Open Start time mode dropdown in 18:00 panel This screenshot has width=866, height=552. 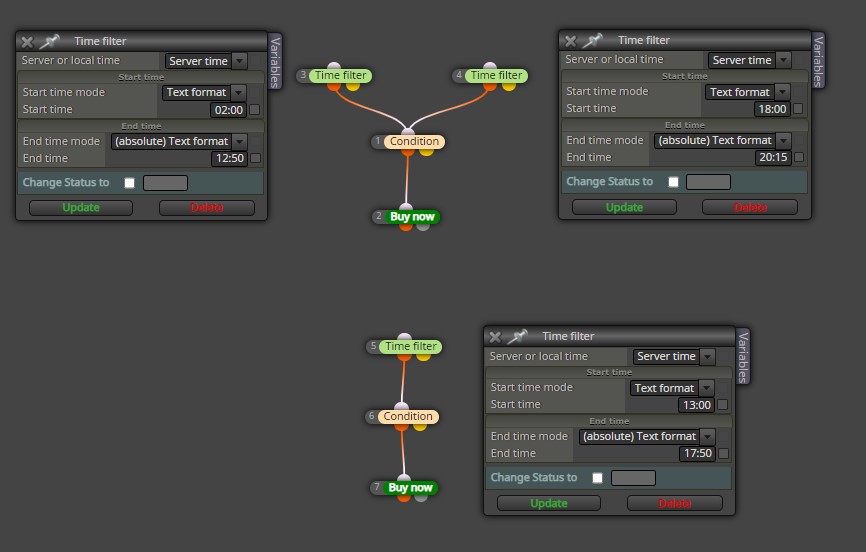coord(747,92)
